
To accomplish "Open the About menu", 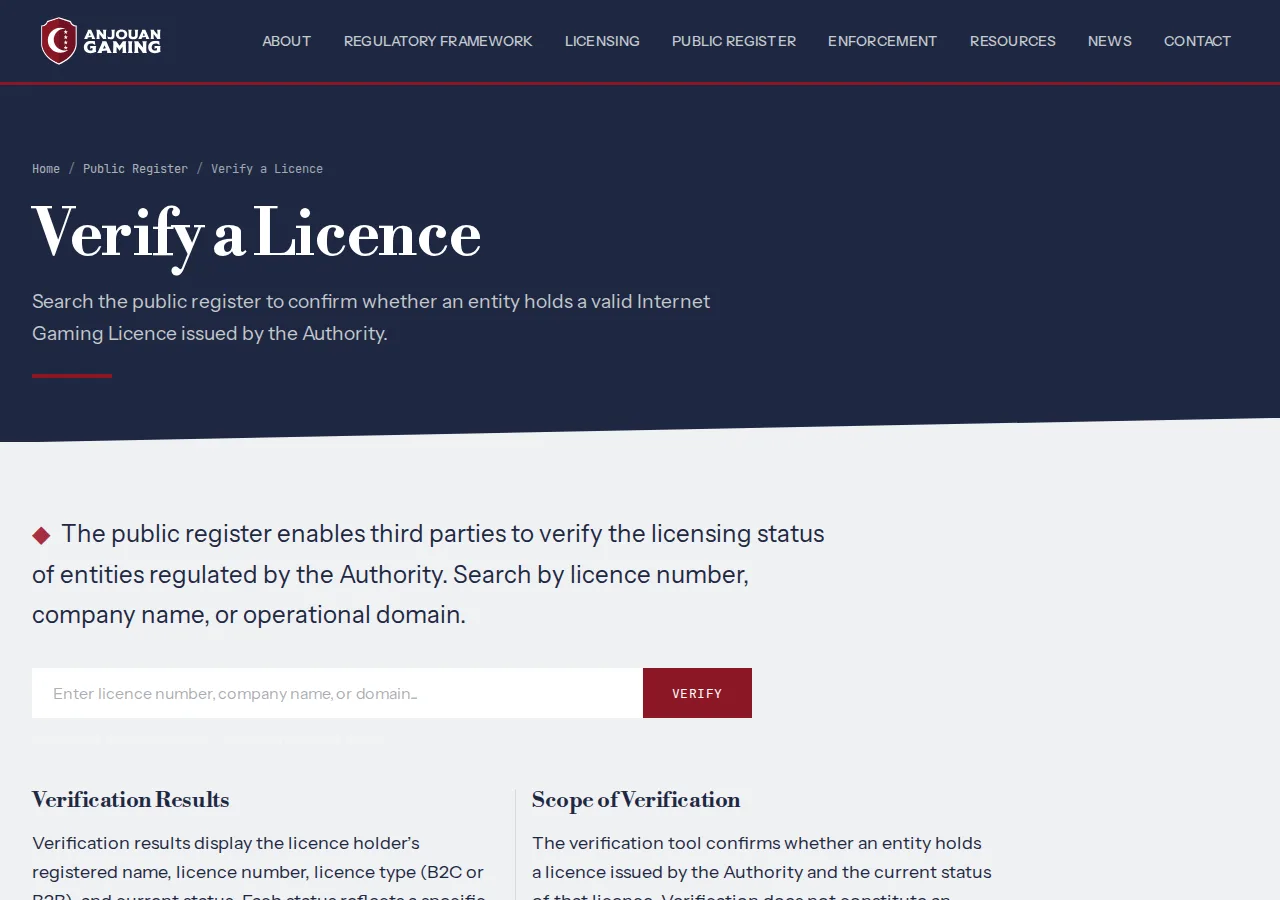I will 287,41.
